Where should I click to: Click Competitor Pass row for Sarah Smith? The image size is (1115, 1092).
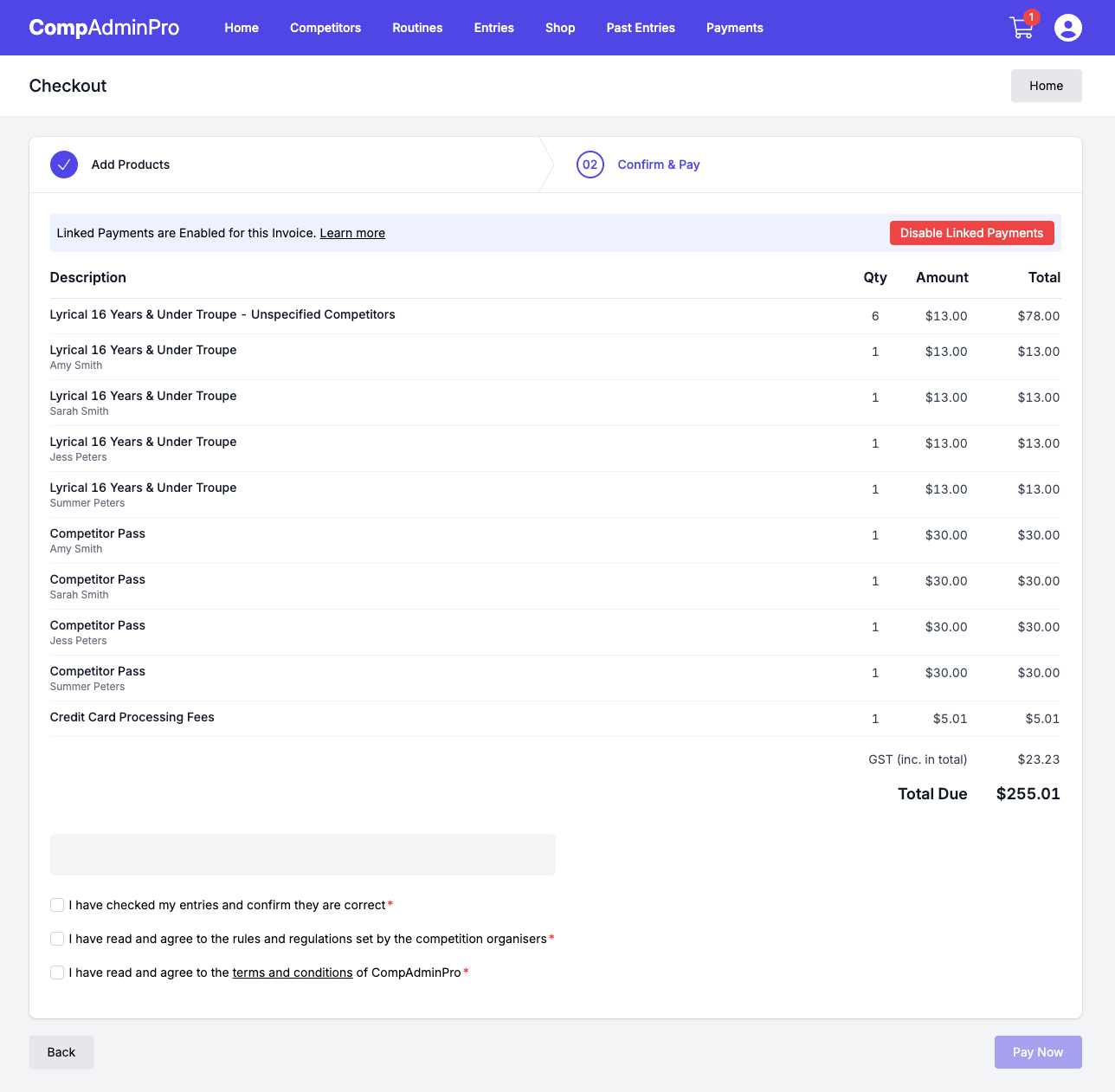556,586
